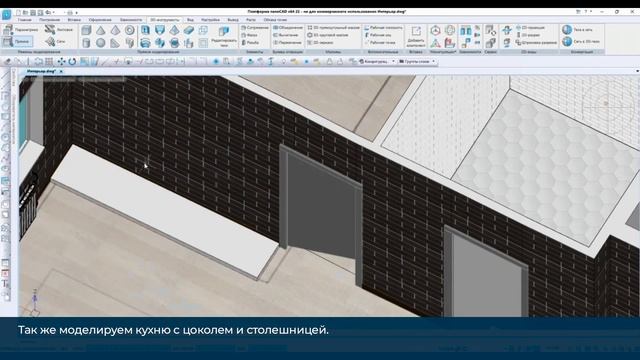Switch to the Оформление ribbon tab
Viewport: 640px width, 360px height.
[100, 20]
